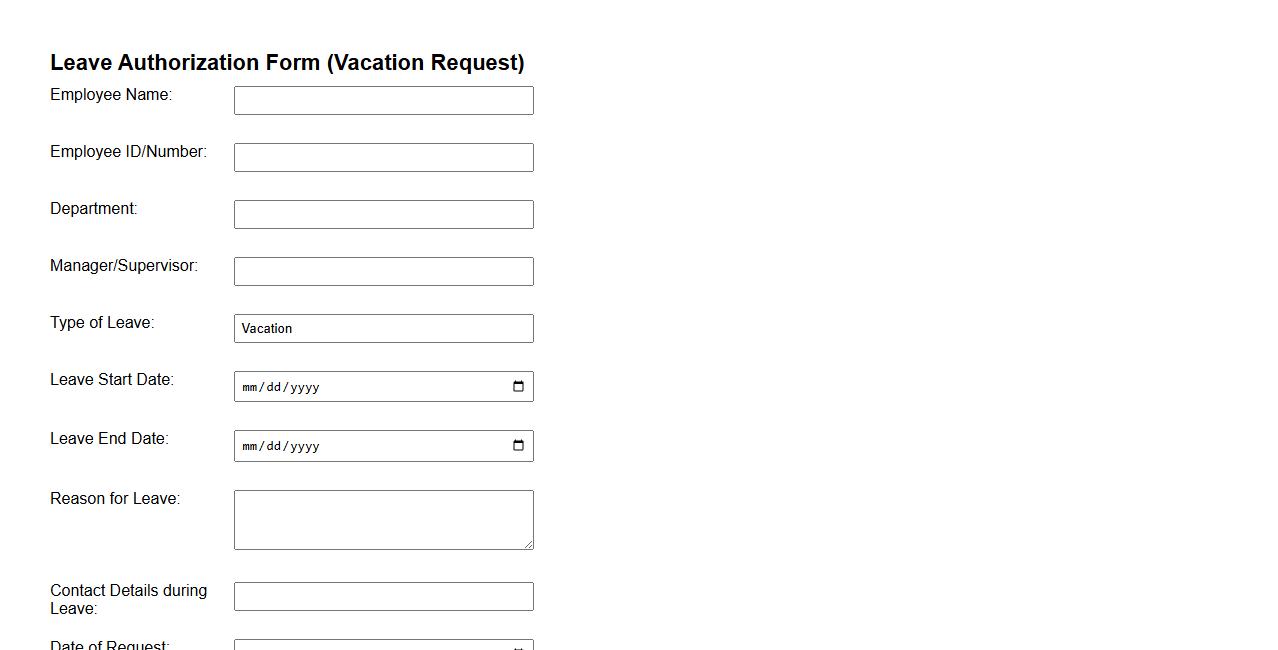Click the Department input box
Screen dimensions: 1278x650
tap(383, 214)
